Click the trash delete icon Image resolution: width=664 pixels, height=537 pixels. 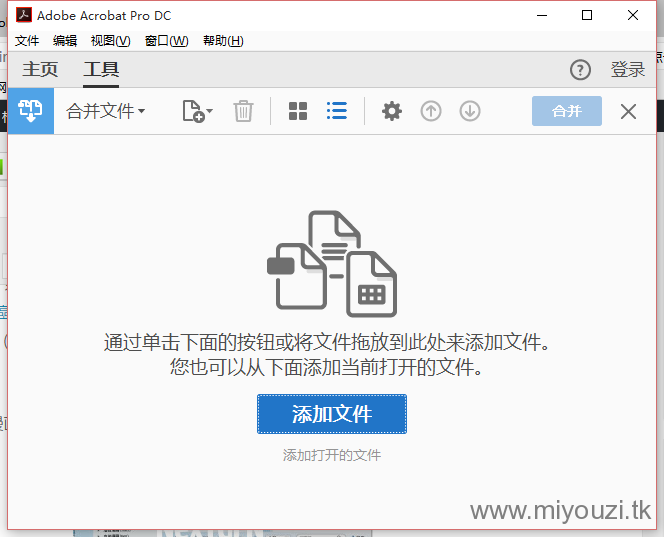(243, 111)
